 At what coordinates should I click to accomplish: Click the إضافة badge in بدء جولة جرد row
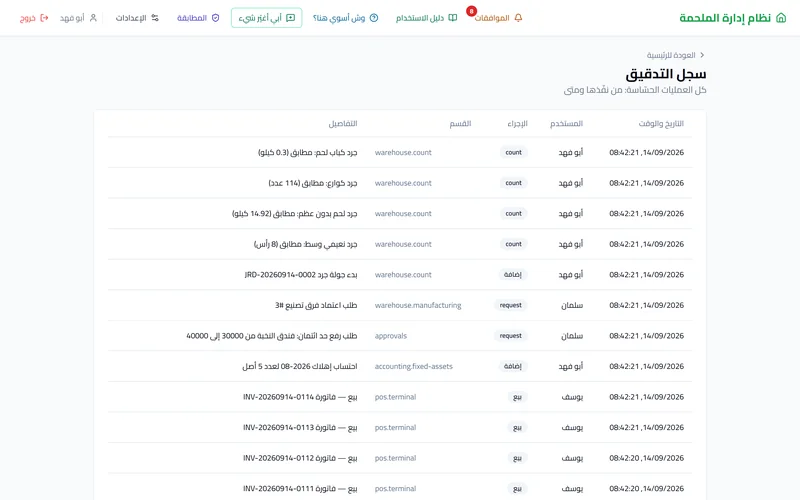513,274
